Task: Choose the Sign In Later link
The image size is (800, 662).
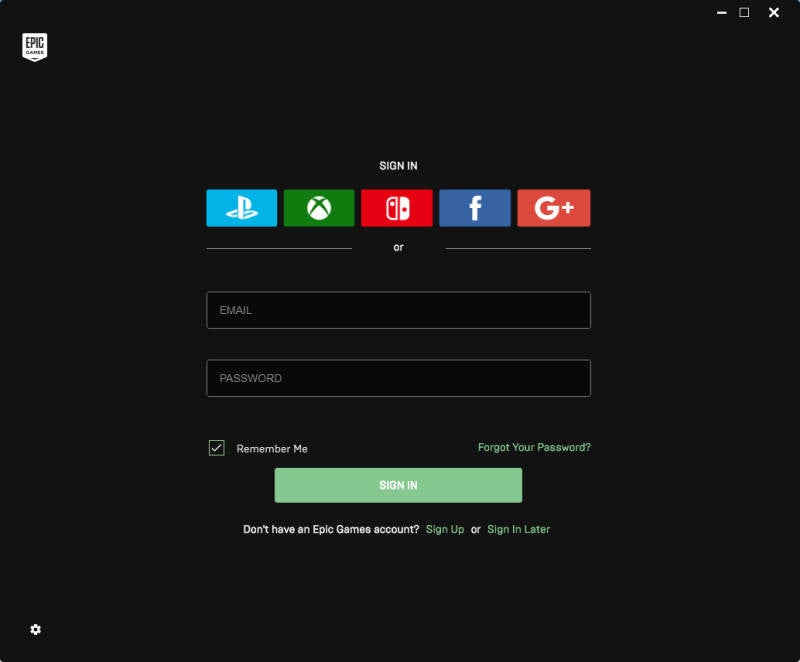Action: pyautogui.click(x=518, y=529)
